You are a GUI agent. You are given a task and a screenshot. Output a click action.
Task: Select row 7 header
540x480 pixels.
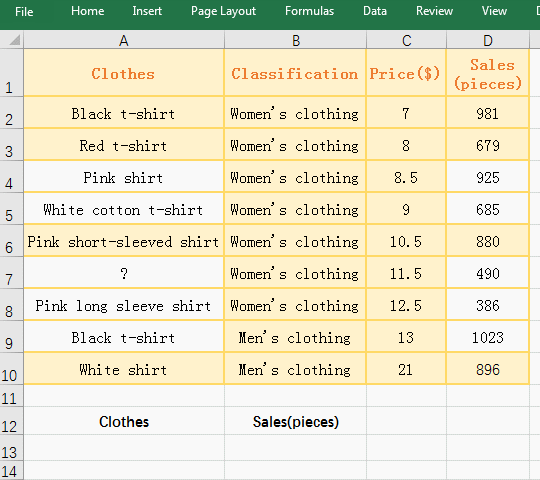pyautogui.click(x=11, y=273)
